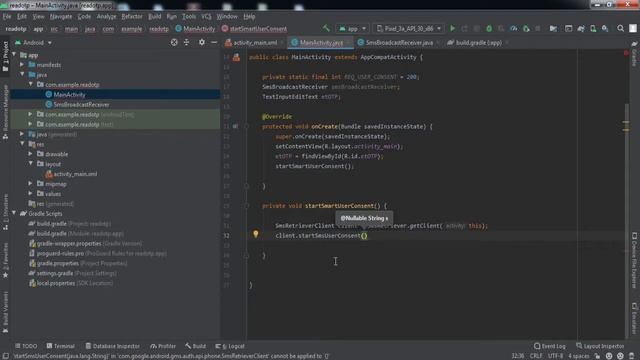This screenshot has height=360, width=640.
Task: Click the Attach Debugger to Process icon
Action: point(526,29)
